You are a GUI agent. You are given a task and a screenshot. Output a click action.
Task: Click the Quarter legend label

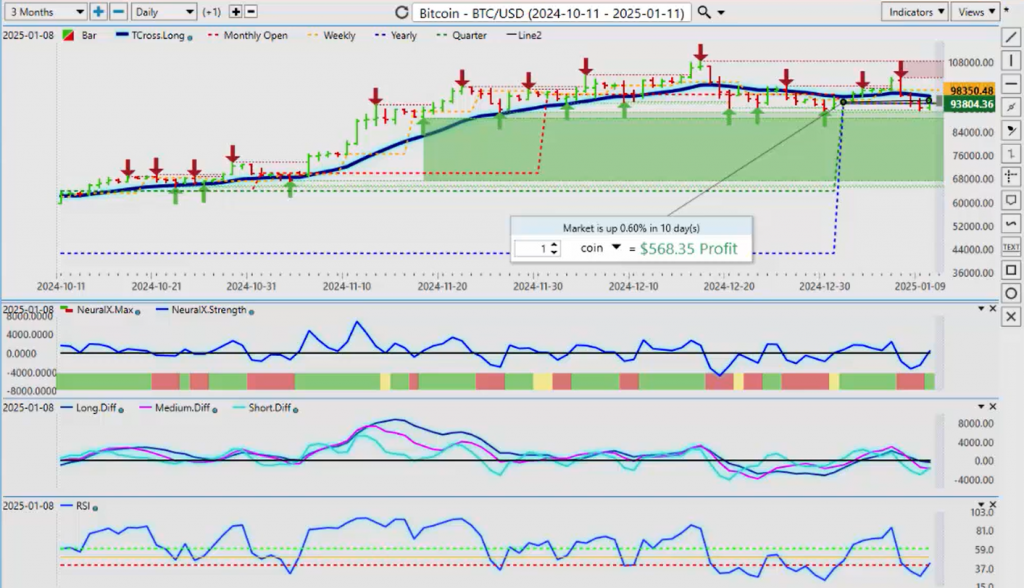[469, 35]
